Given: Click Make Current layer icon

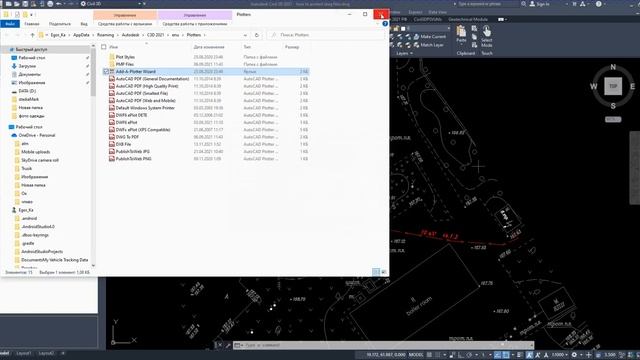Looking at the screenshot, I should (x=416, y=37).
